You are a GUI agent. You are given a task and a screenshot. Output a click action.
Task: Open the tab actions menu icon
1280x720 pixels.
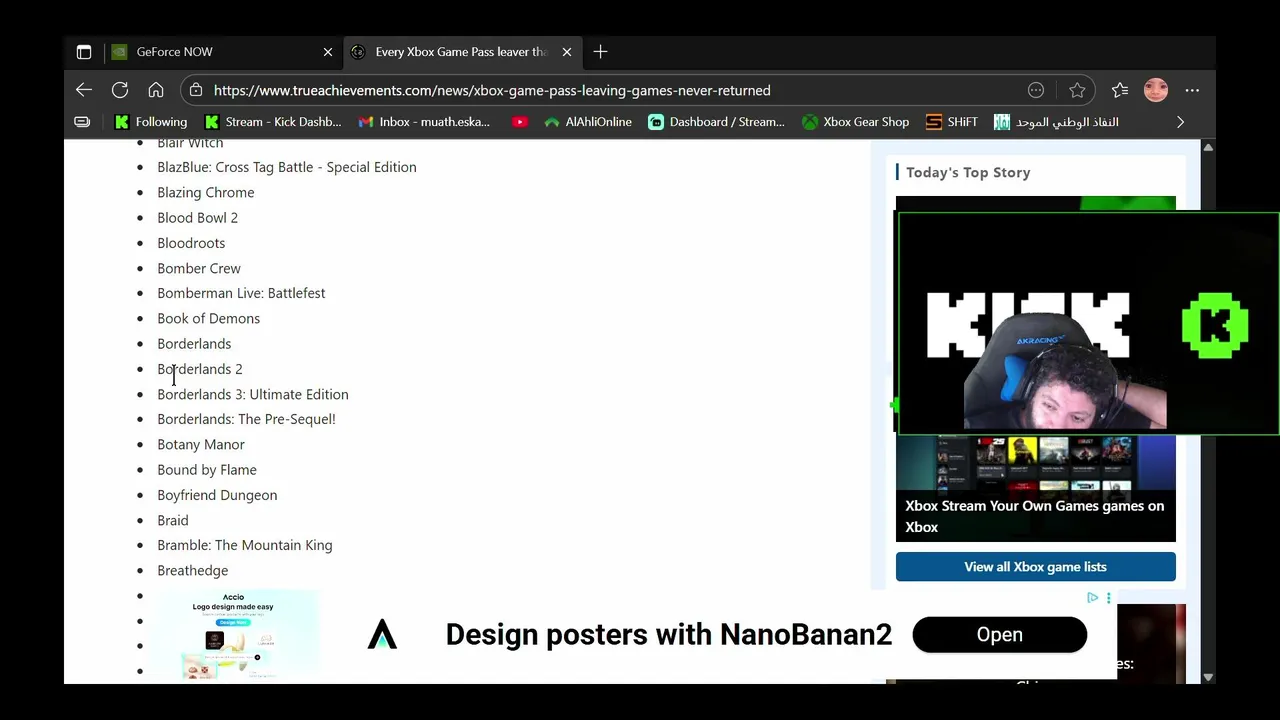(84, 52)
